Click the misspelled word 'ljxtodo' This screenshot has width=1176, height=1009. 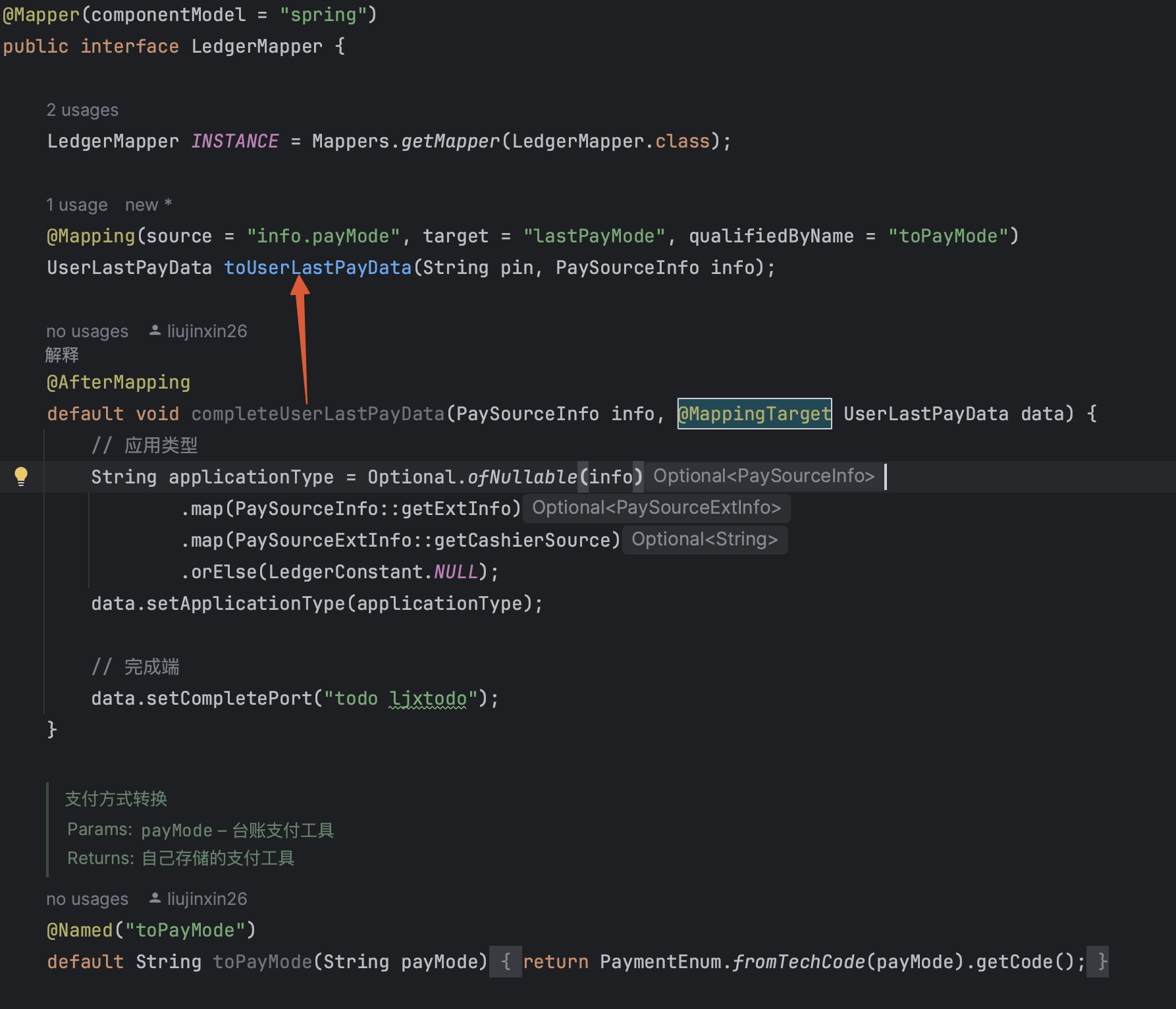[x=428, y=698]
